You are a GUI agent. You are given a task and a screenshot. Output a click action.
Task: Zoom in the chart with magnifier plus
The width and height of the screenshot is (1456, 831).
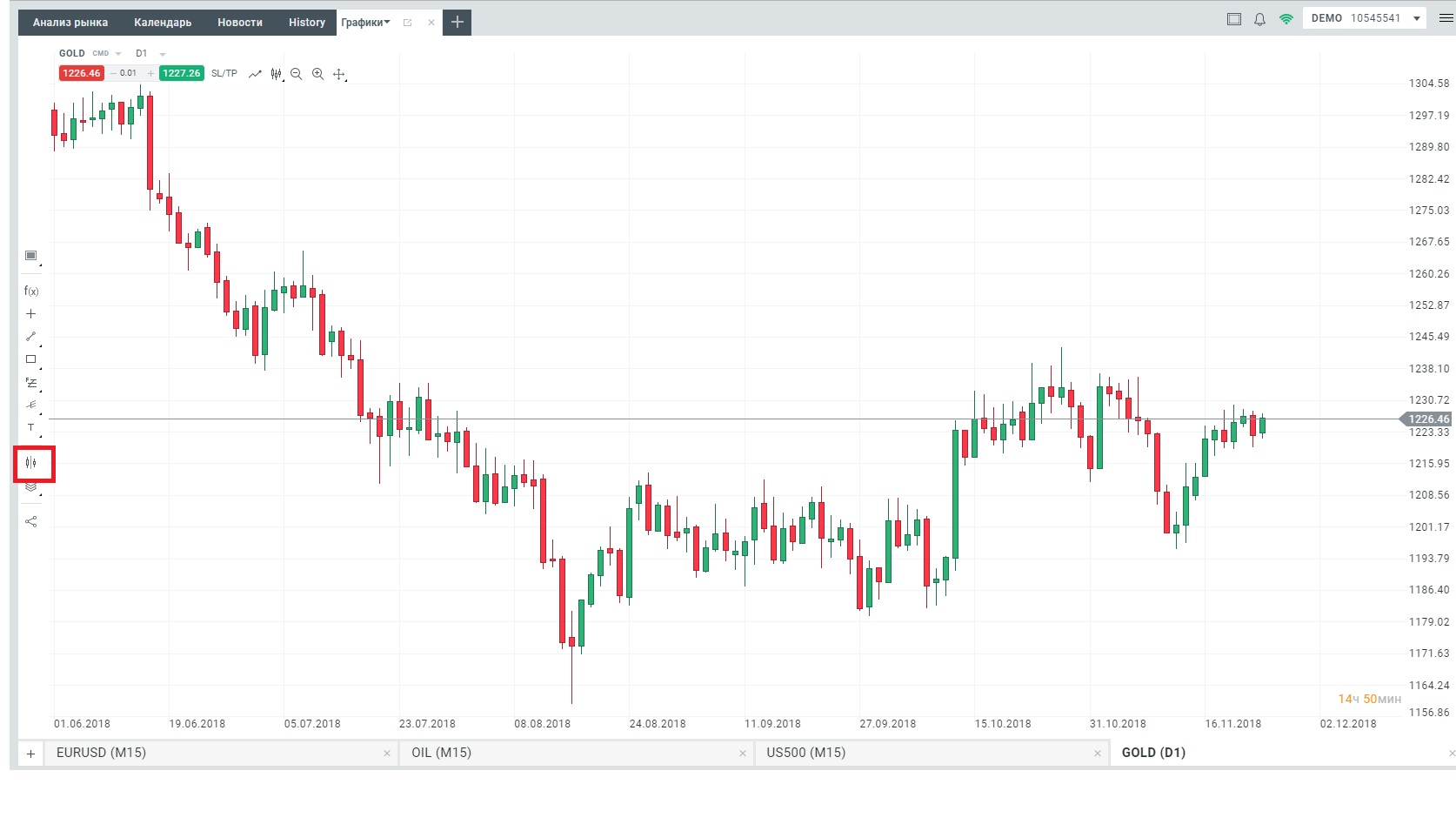pyautogui.click(x=317, y=74)
